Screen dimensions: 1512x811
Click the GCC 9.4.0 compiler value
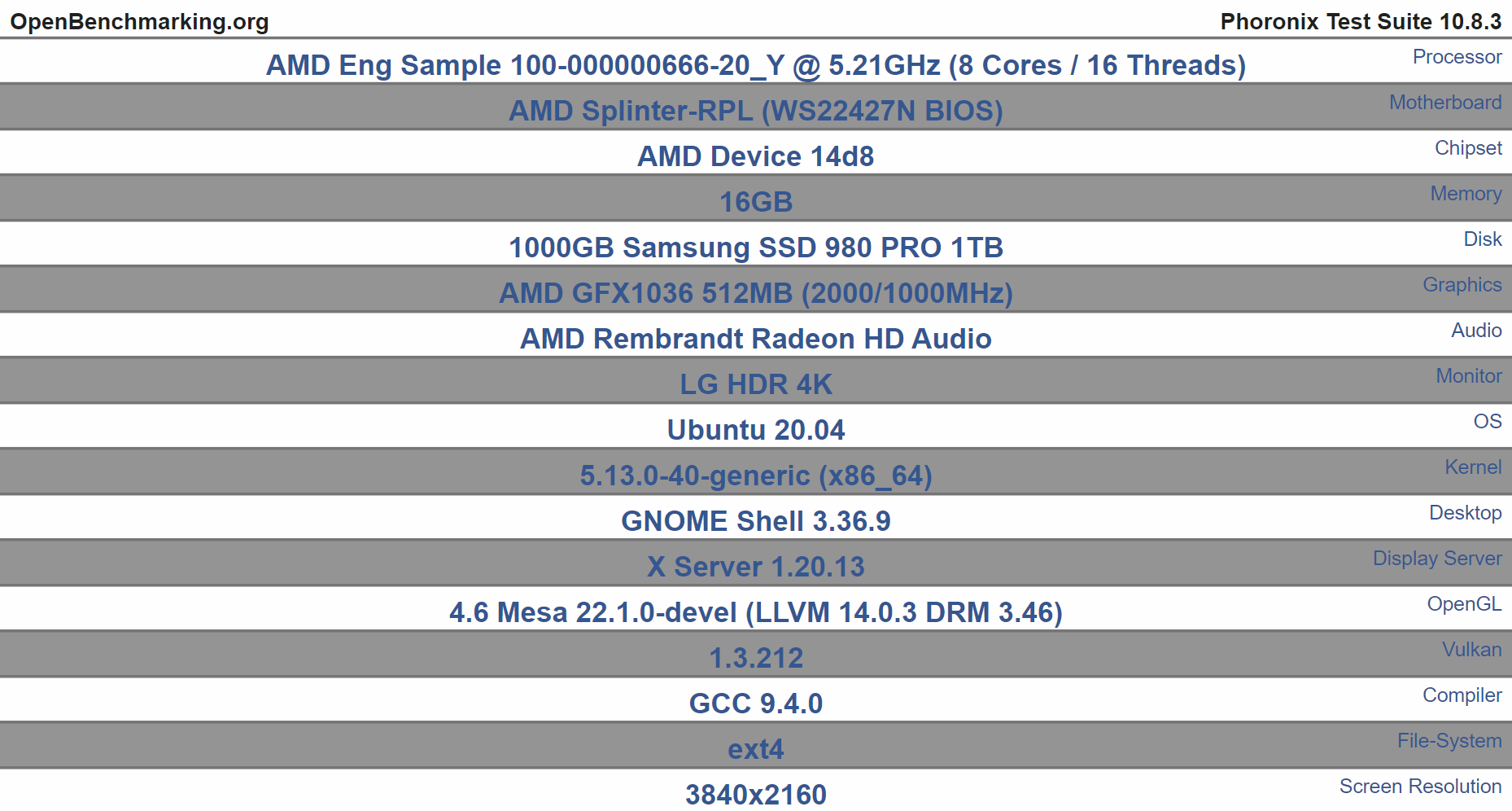click(x=756, y=704)
